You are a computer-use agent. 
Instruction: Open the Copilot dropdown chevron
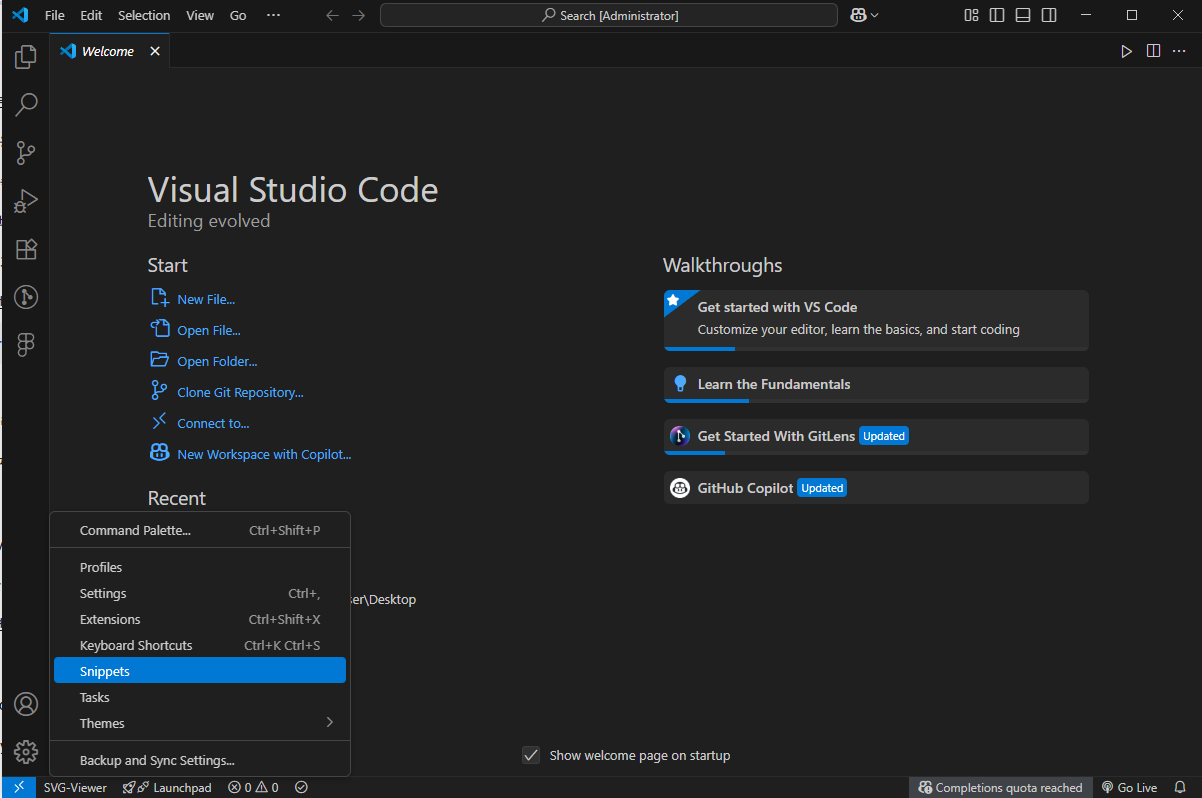pyautogui.click(x=875, y=15)
